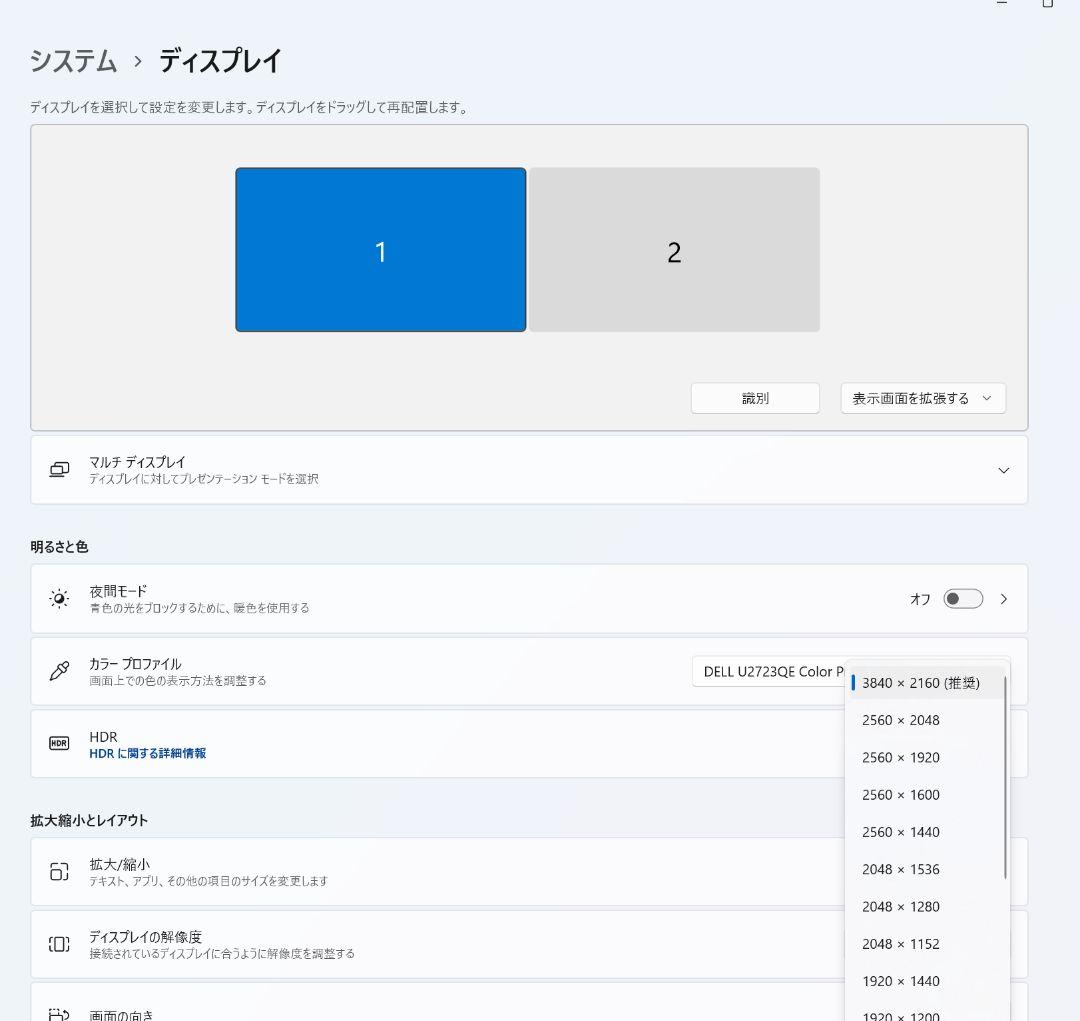The height and width of the screenshot is (1021, 1080).
Task: Click the color profile eyedropper icon
Action: 59,671
